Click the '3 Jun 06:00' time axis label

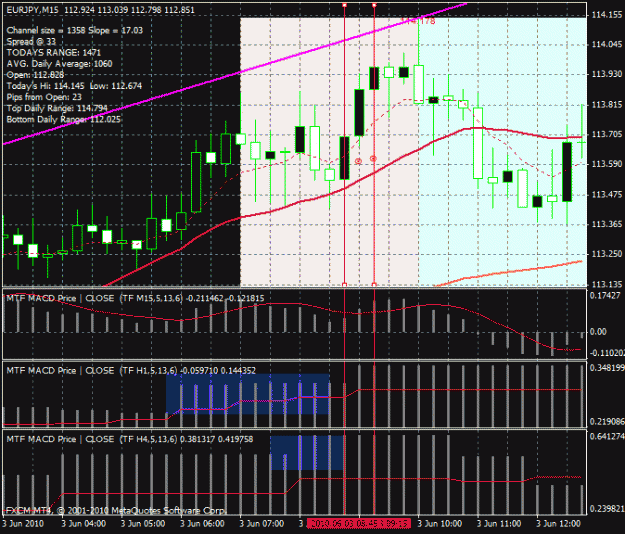click(202, 524)
